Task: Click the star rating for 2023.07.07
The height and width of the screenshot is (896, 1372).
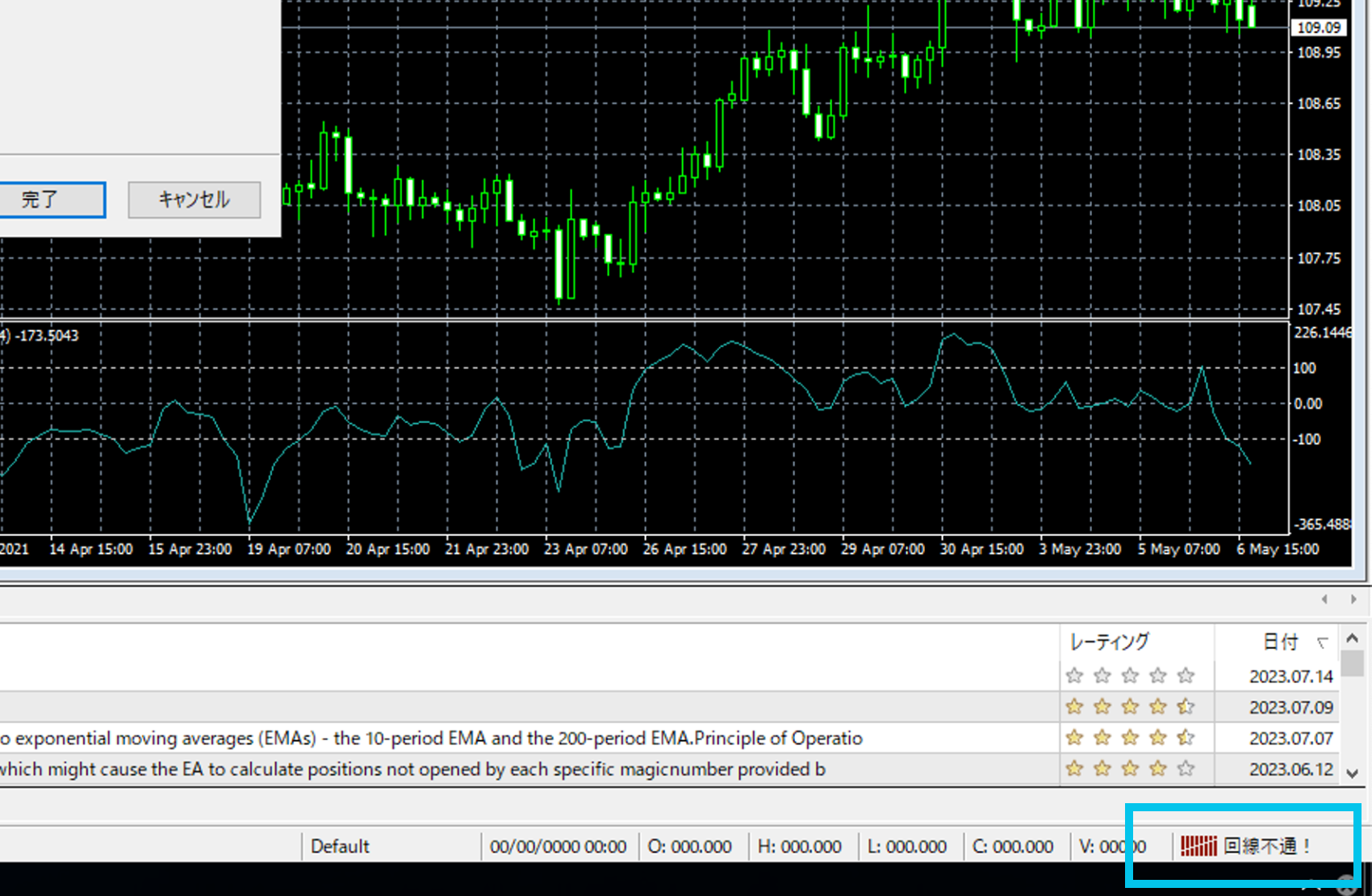Action: click(1129, 738)
